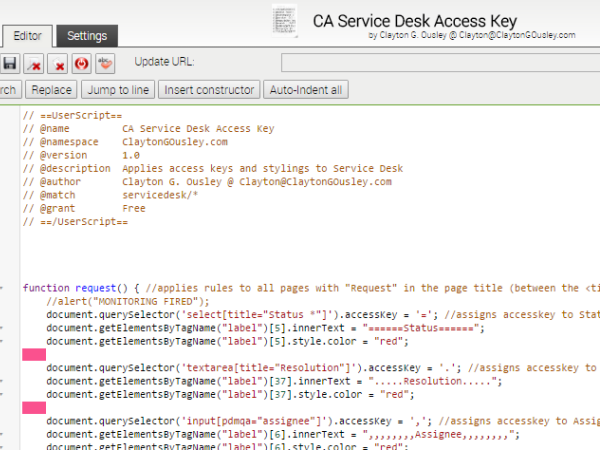This screenshot has width=600, height=450.
Task: Click the Insert constructor button
Action: 209,90
